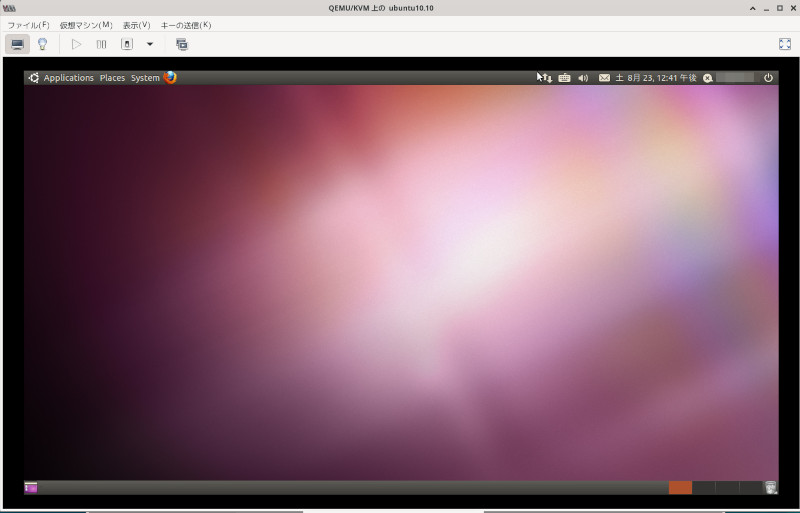Open the ファイル(F) menu

point(28,25)
